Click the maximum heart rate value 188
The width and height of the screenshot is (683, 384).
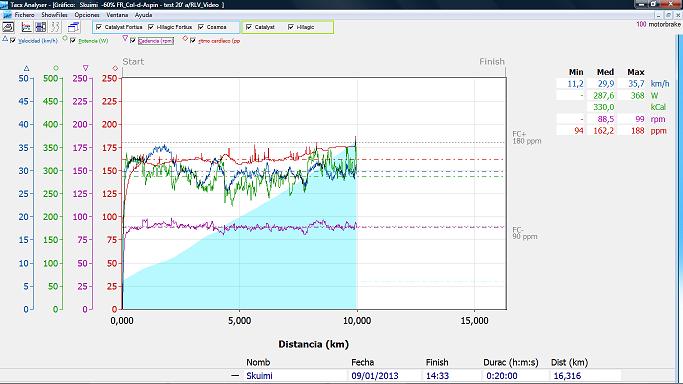tap(637, 131)
